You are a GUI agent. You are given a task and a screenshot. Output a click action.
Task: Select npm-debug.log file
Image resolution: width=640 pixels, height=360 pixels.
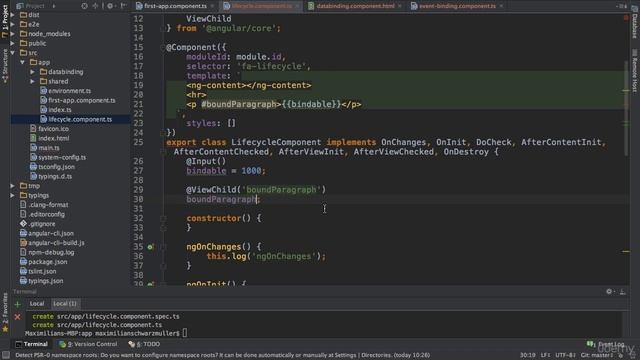pos(47,252)
